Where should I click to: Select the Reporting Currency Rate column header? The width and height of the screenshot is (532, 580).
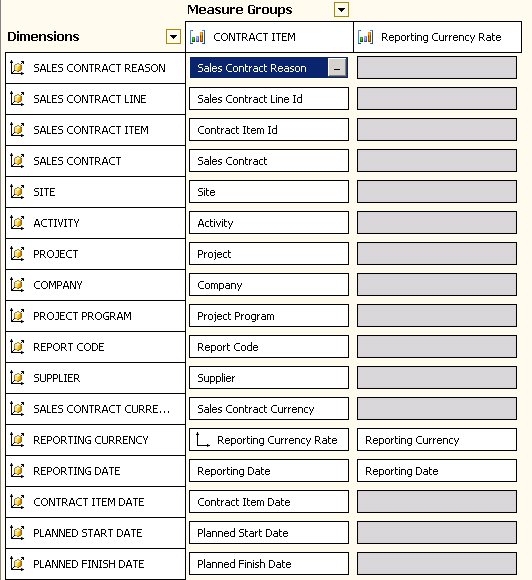[438, 37]
